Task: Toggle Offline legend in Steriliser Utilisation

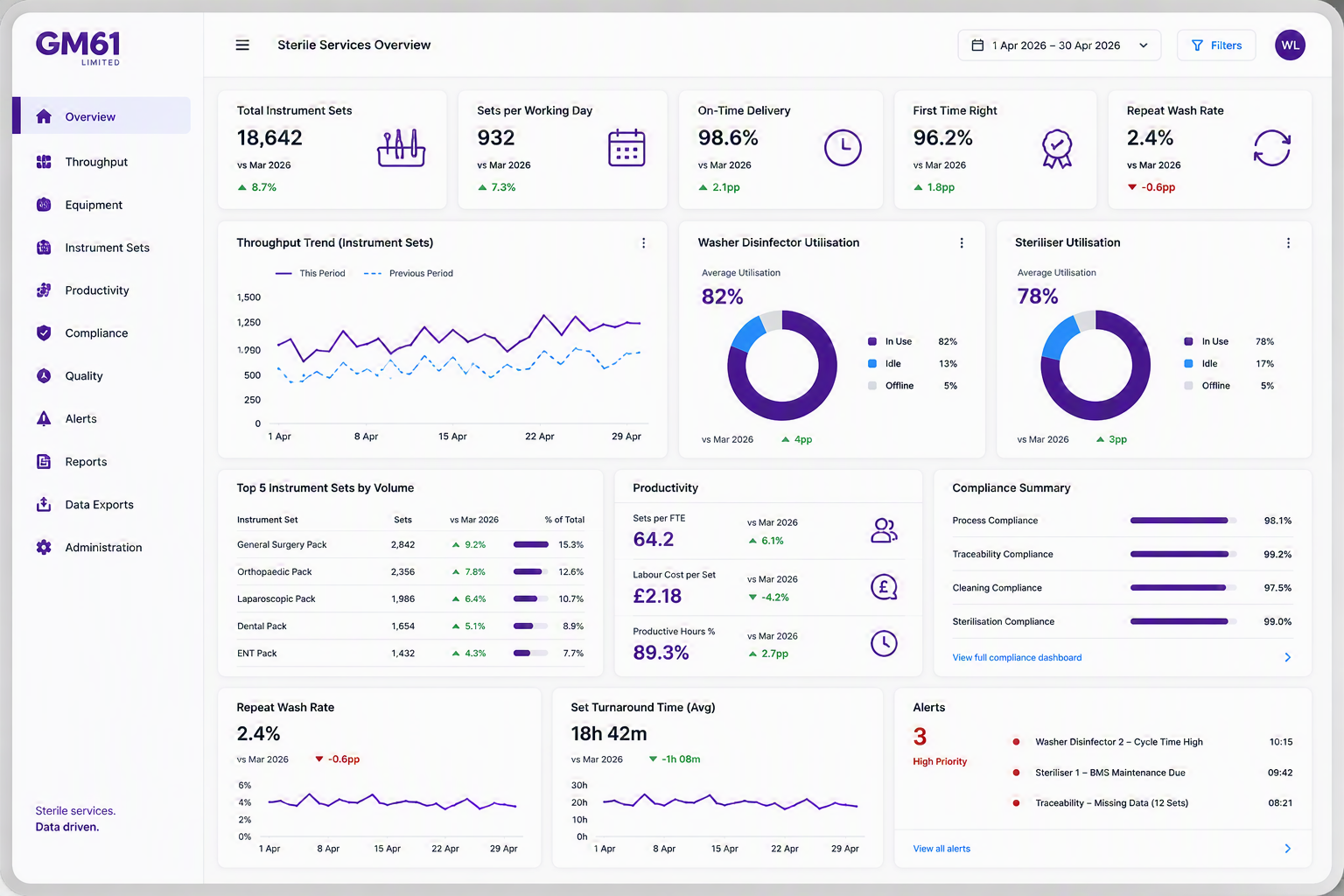Action: click(x=1228, y=385)
